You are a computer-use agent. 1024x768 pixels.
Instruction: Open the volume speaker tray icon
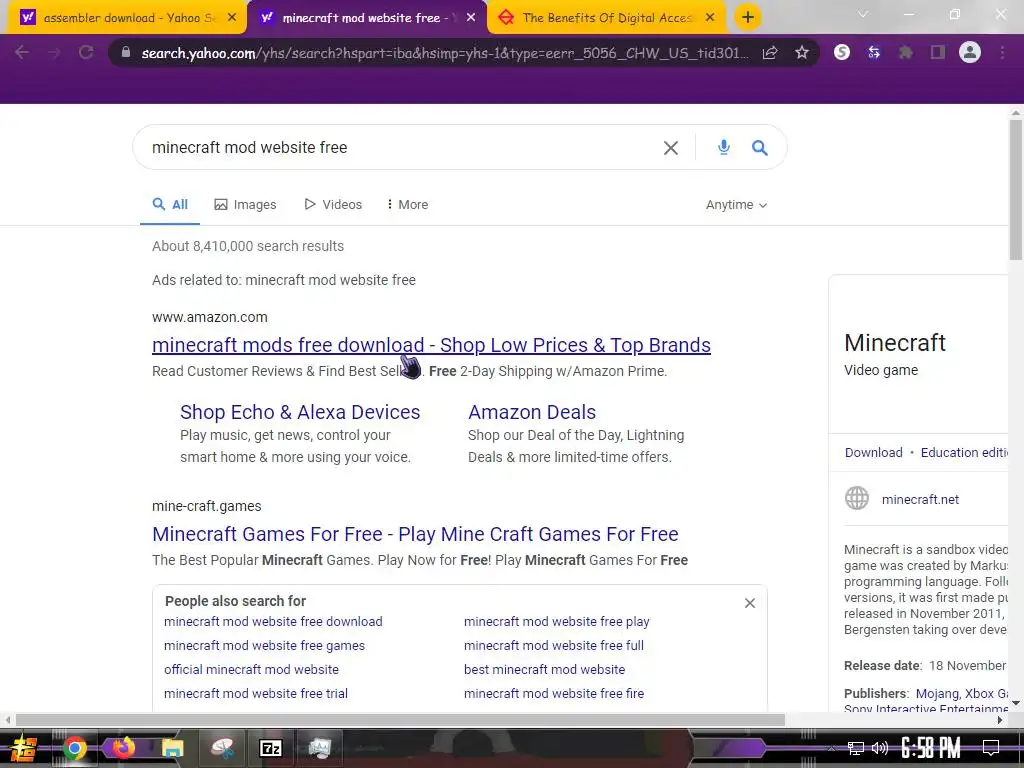click(880, 748)
